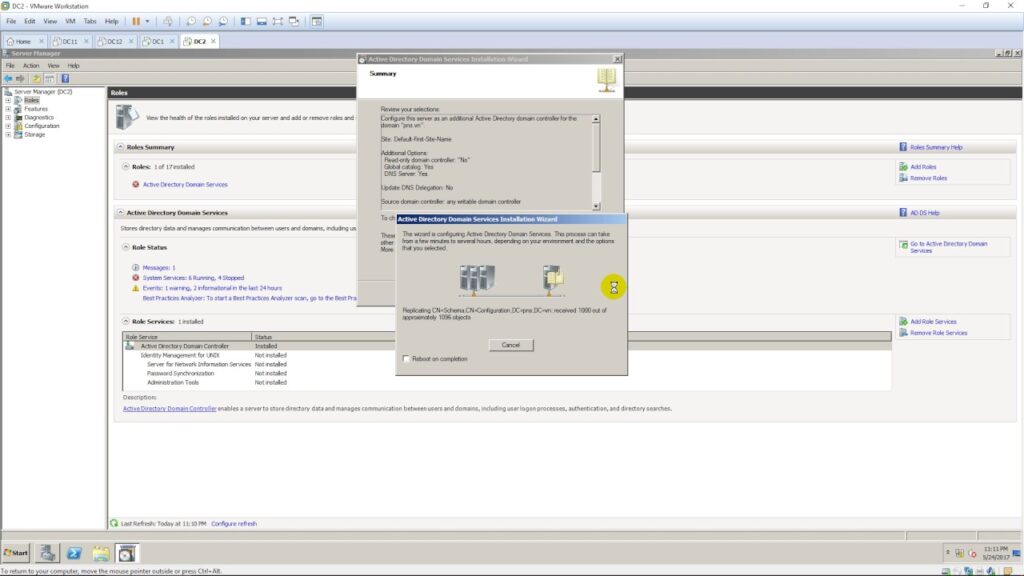Viewport: 1024px width, 576px height.
Task: Open VMware Edit menu
Action: [x=30, y=22]
